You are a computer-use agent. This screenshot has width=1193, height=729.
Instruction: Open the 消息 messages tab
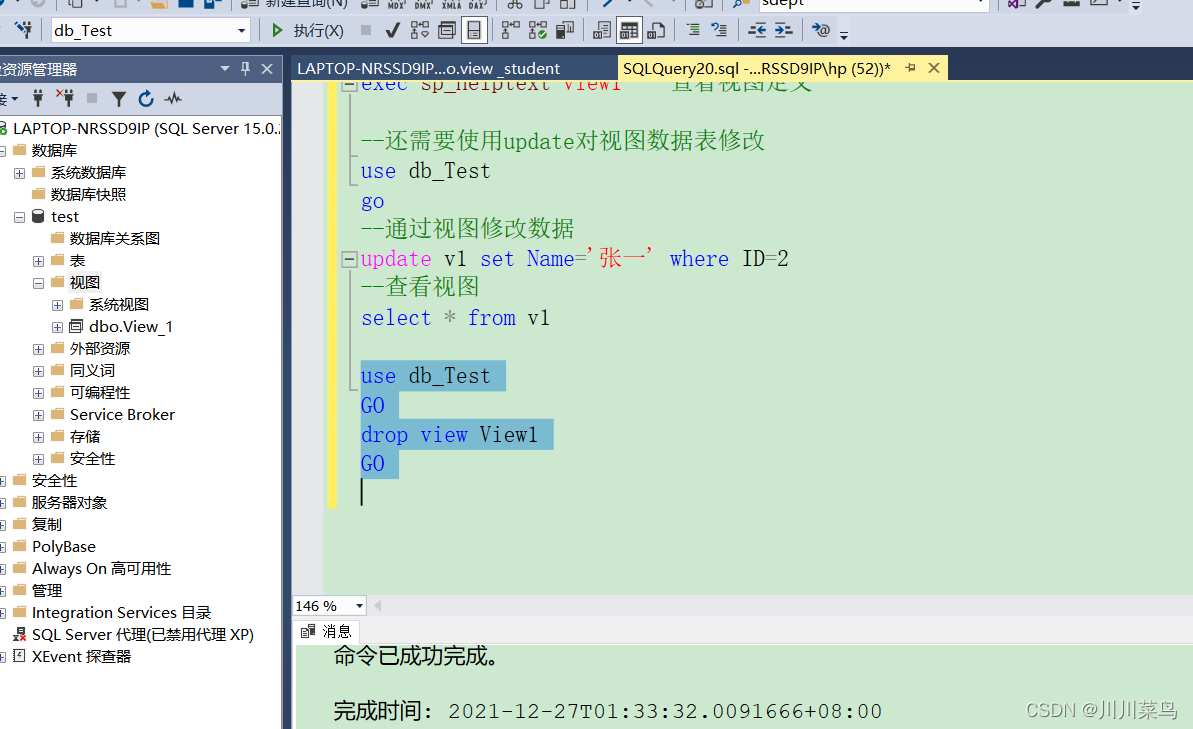coord(327,632)
